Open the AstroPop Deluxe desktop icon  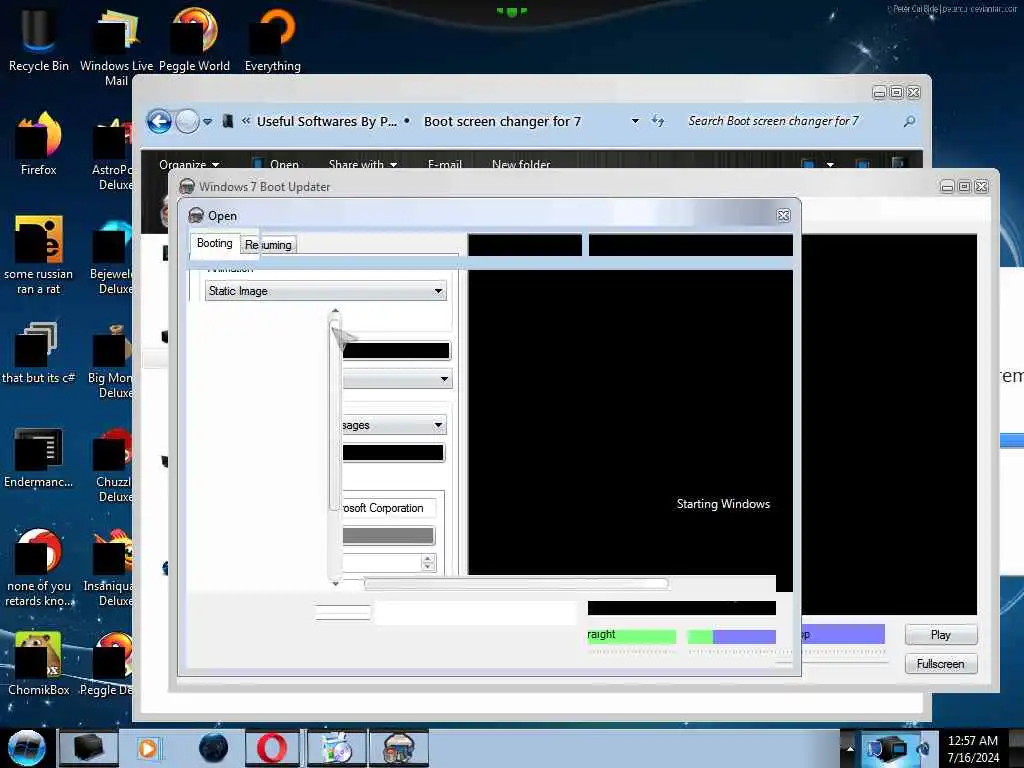pos(112,153)
